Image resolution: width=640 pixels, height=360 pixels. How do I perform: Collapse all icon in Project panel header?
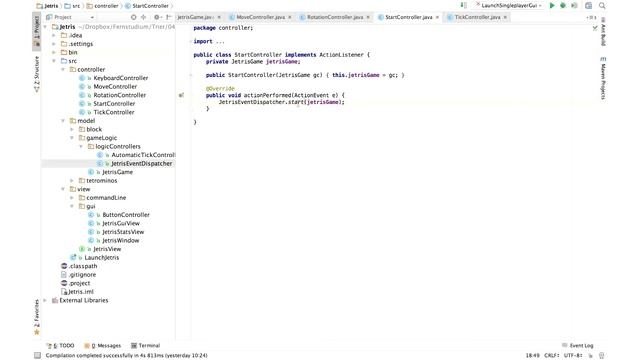pyautogui.click(x=143, y=17)
